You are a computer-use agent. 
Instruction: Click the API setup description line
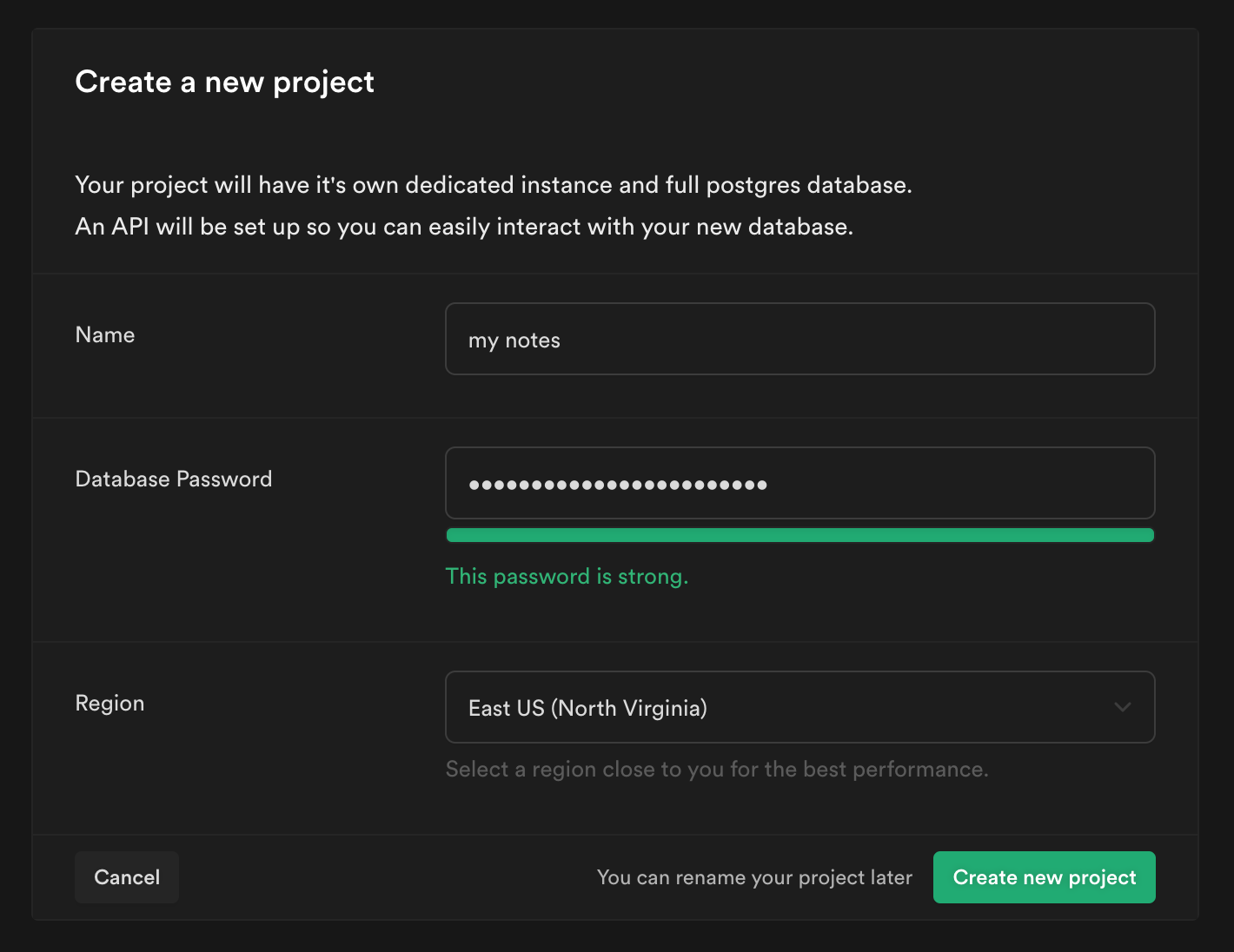point(464,226)
